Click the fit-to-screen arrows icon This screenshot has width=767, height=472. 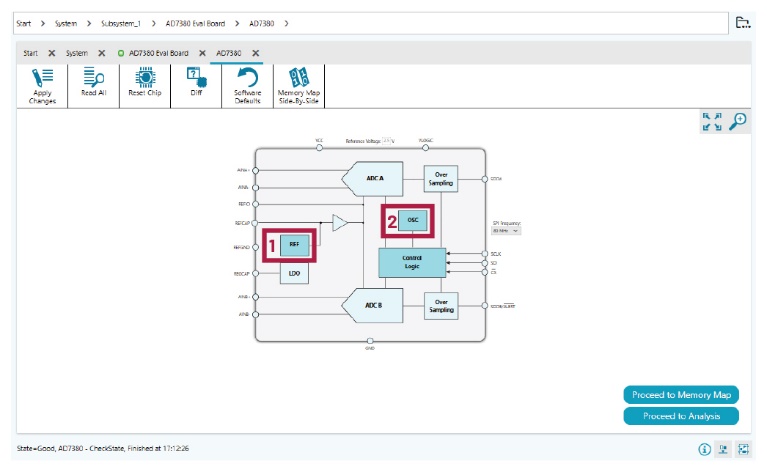point(712,122)
